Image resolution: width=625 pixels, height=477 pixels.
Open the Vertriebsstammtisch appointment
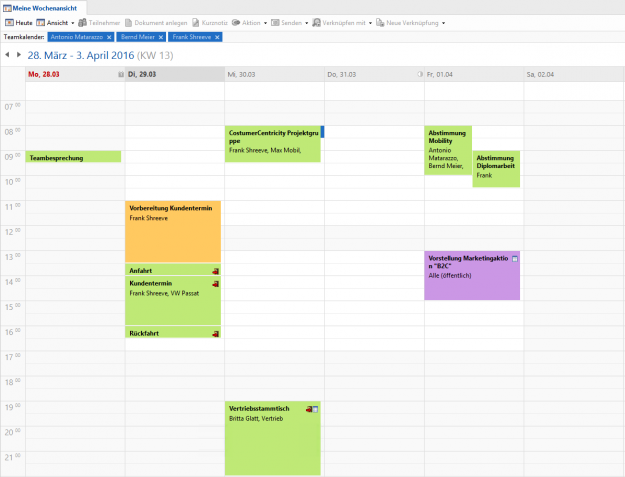273,438
